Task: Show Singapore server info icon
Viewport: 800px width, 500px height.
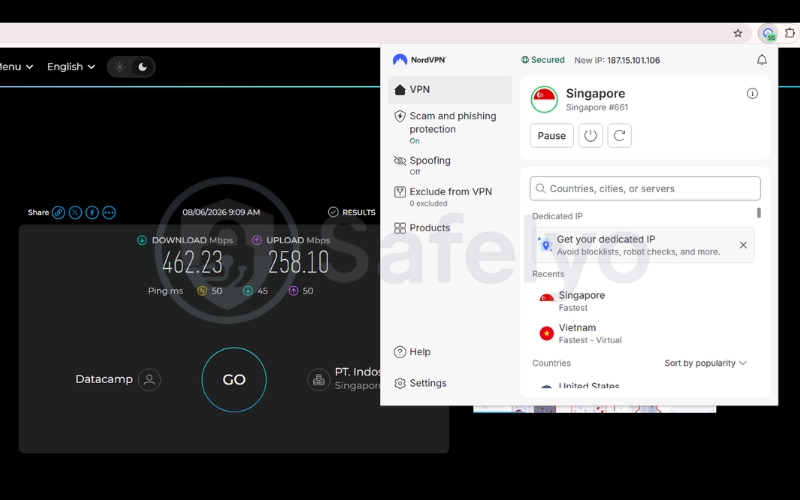Action: click(x=752, y=93)
